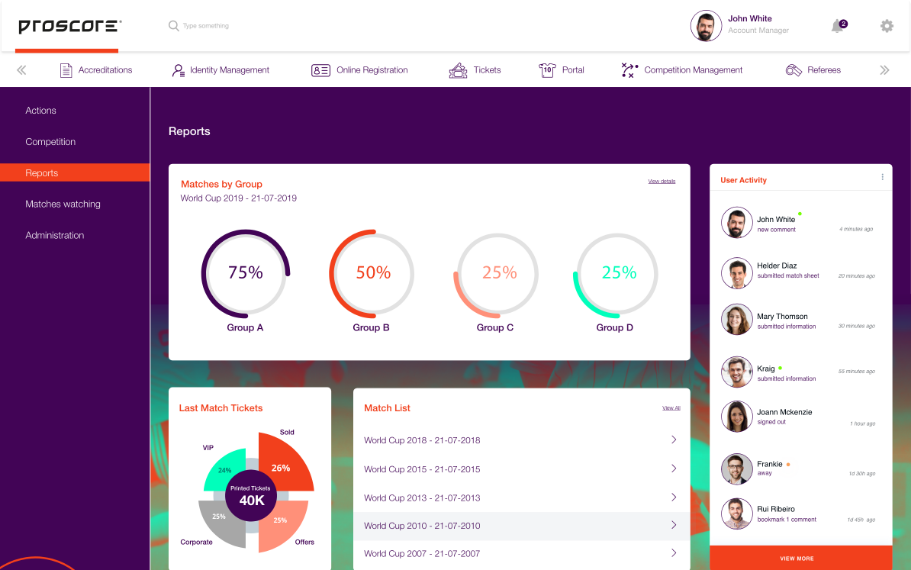The image size is (911, 570).
Task: Click the Group A 75% progress ring
Action: click(245, 273)
